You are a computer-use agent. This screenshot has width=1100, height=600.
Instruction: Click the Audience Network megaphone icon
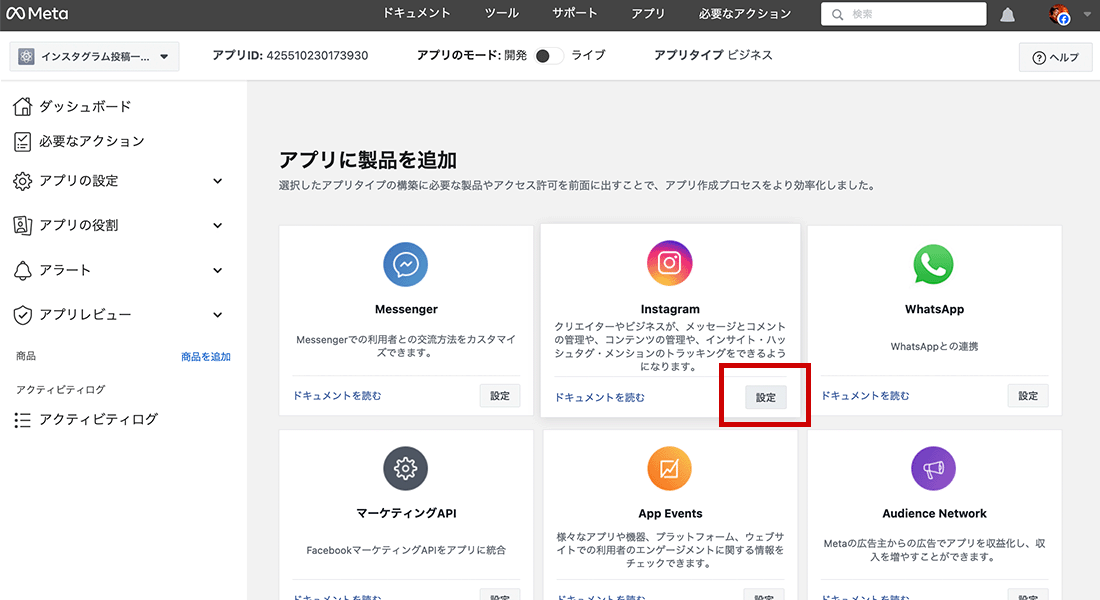point(933,468)
